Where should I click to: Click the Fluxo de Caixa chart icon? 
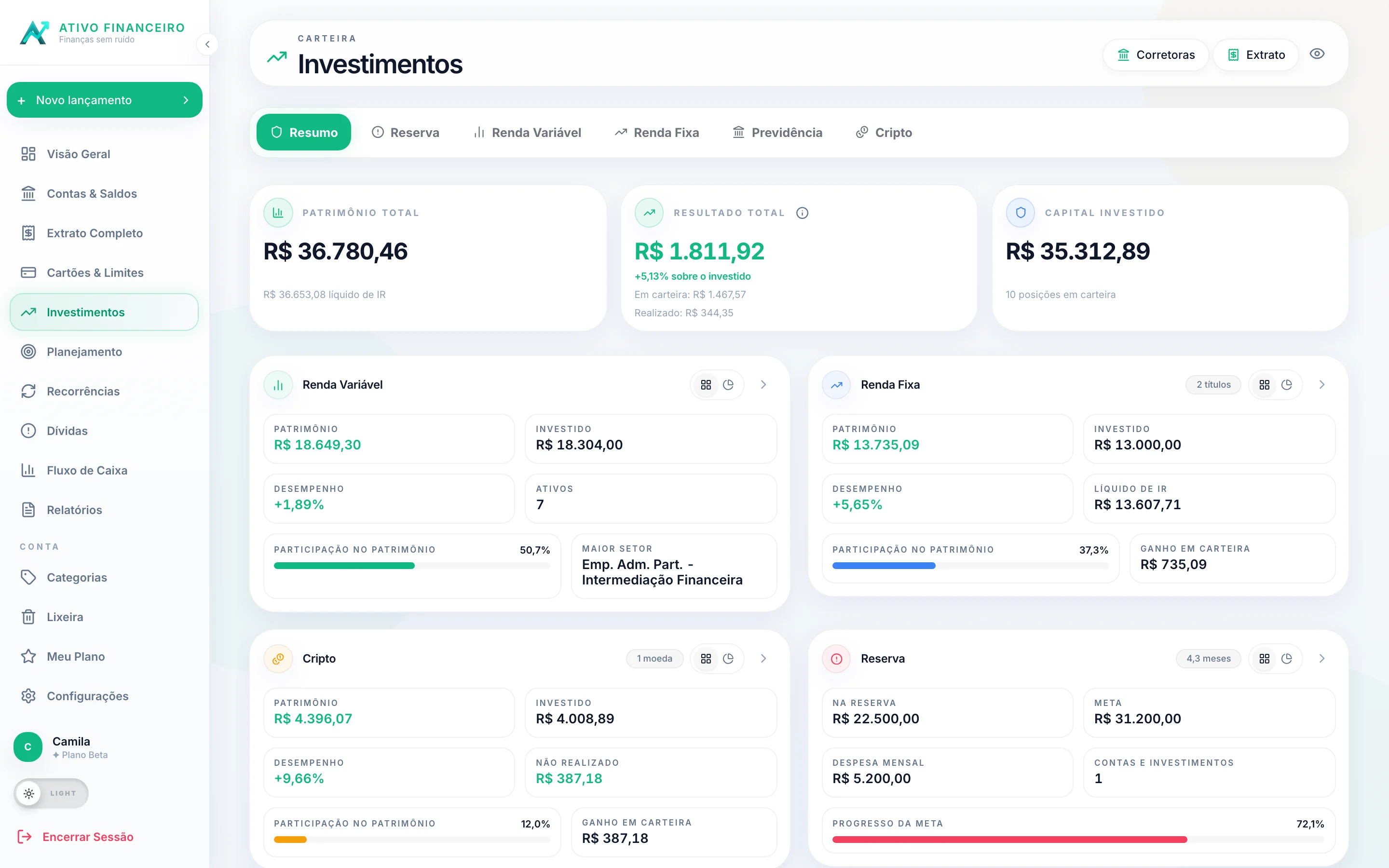[28, 470]
